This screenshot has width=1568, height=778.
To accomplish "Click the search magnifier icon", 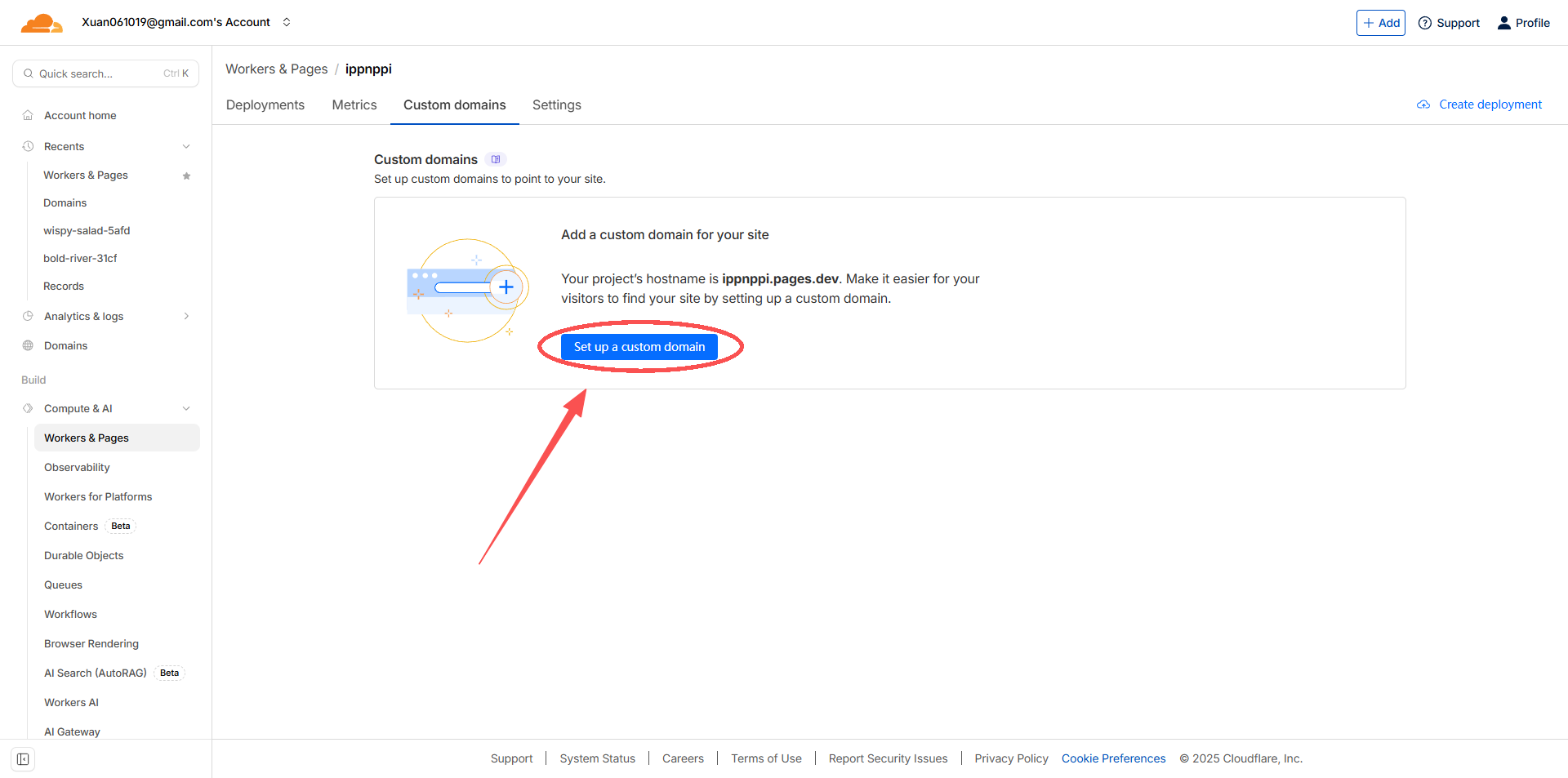I will (x=29, y=73).
